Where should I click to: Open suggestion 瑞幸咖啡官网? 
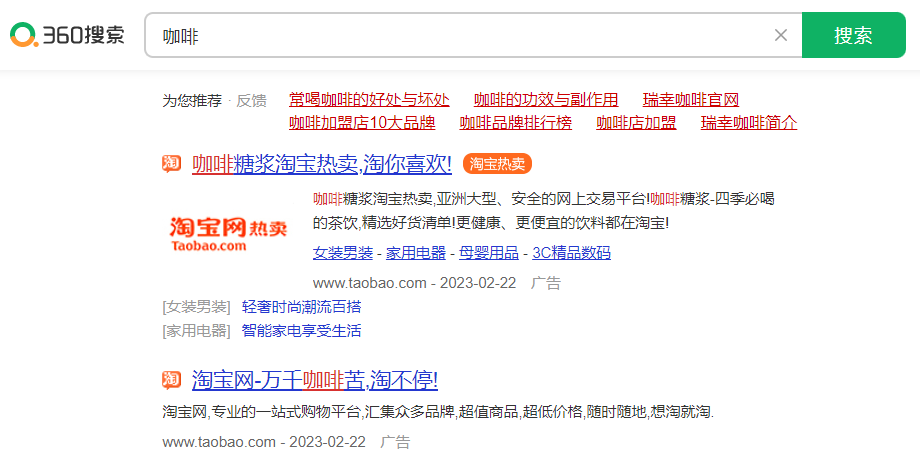click(x=691, y=100)
